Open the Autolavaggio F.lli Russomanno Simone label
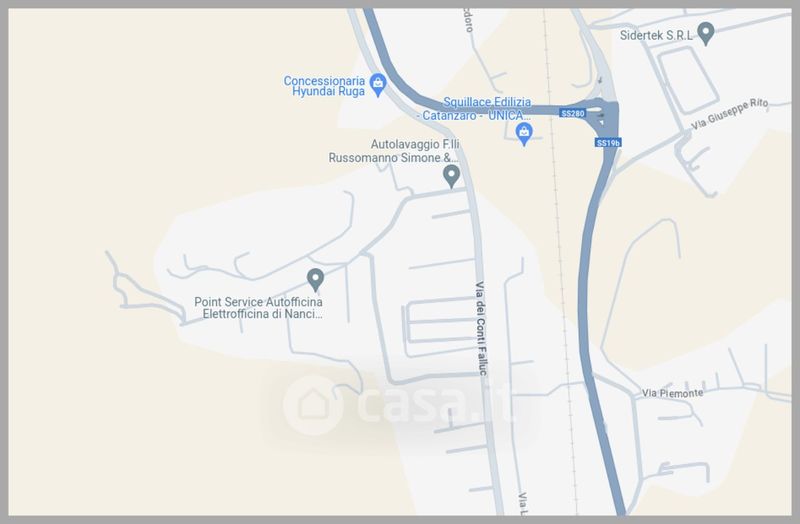This screenshot has width=800, height=524. click(x=394, y=151)
